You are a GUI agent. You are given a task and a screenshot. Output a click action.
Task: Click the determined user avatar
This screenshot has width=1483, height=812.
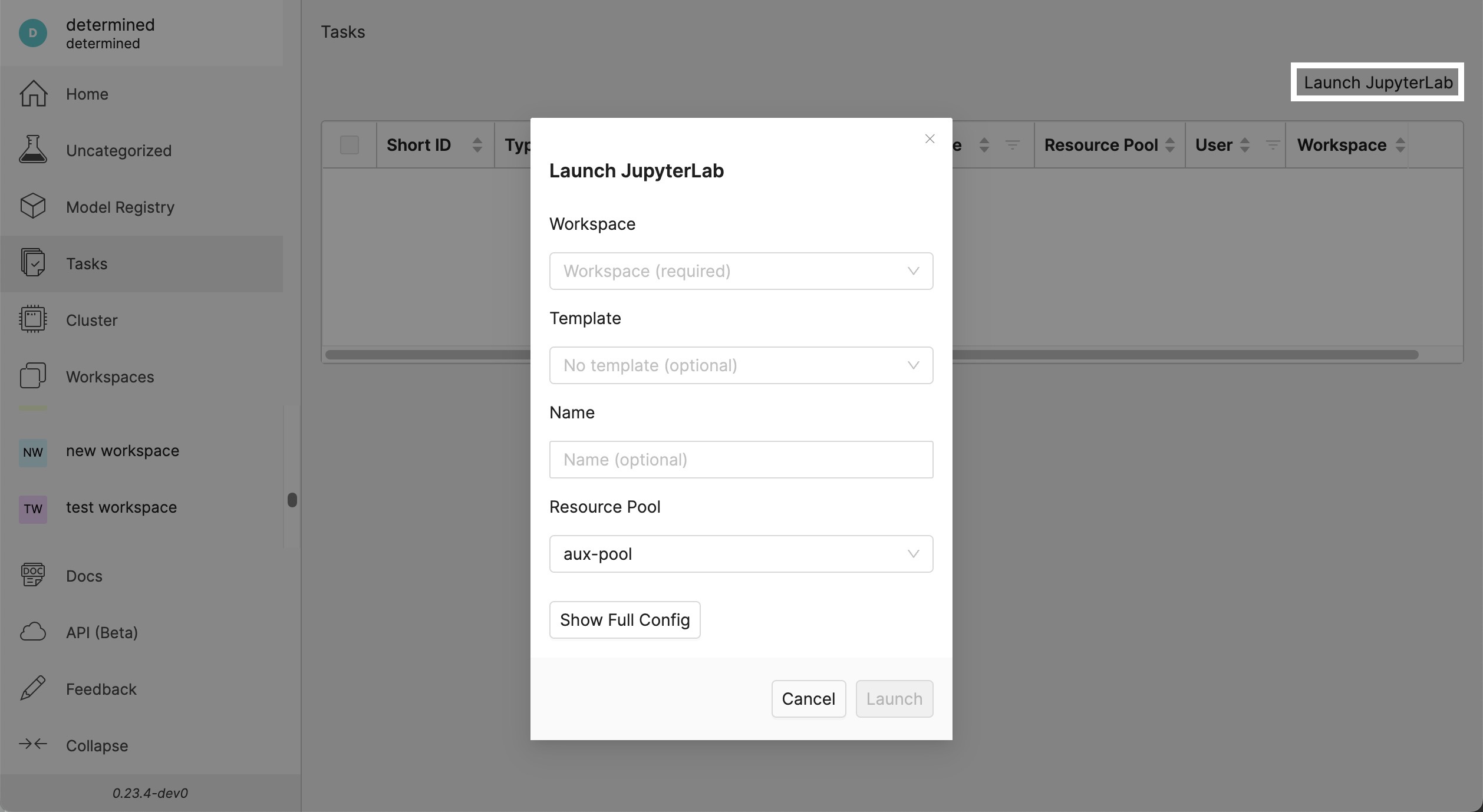click(x=33, y=33)
